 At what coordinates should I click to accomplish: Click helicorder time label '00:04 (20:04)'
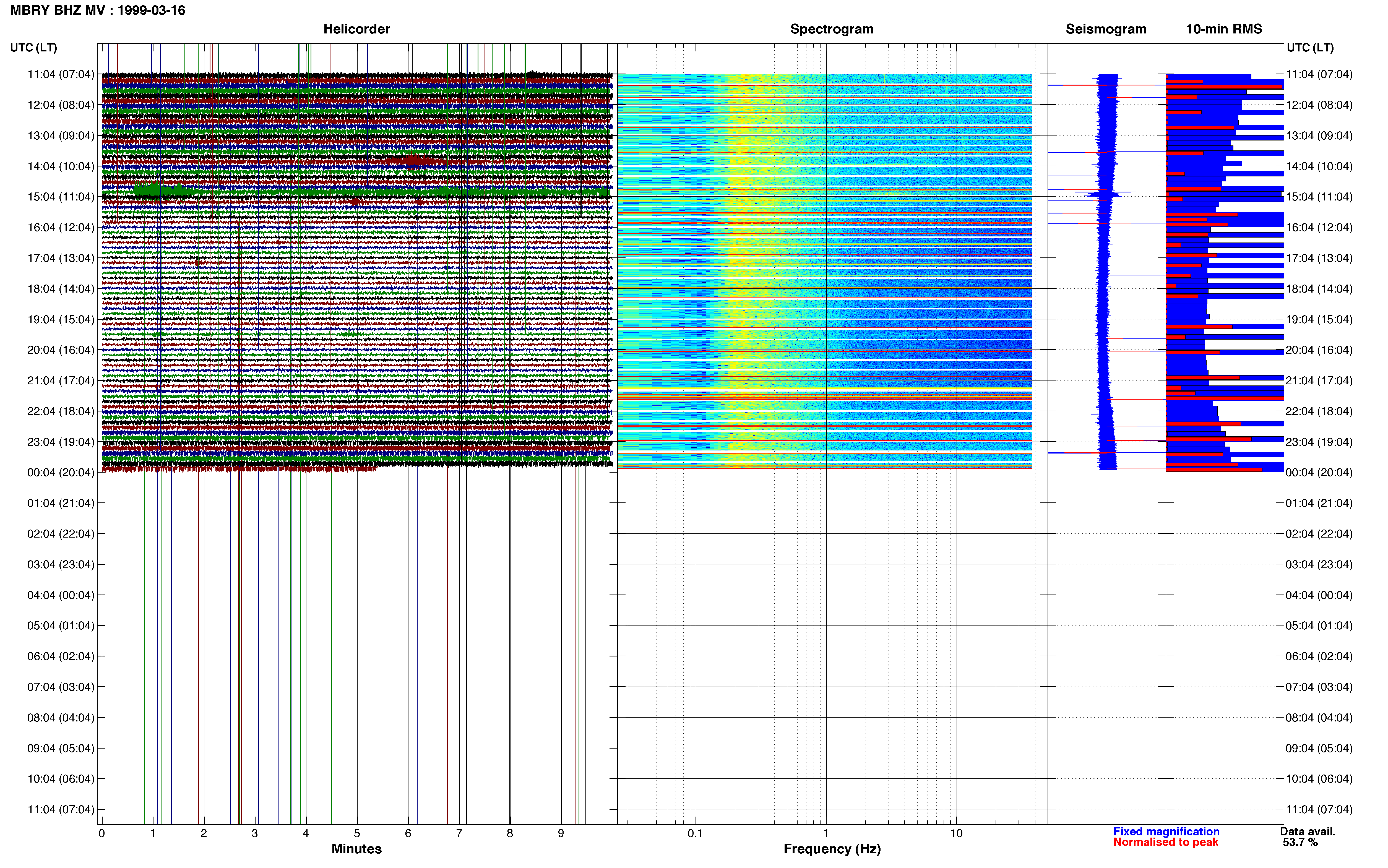click(x=61, y=473)
